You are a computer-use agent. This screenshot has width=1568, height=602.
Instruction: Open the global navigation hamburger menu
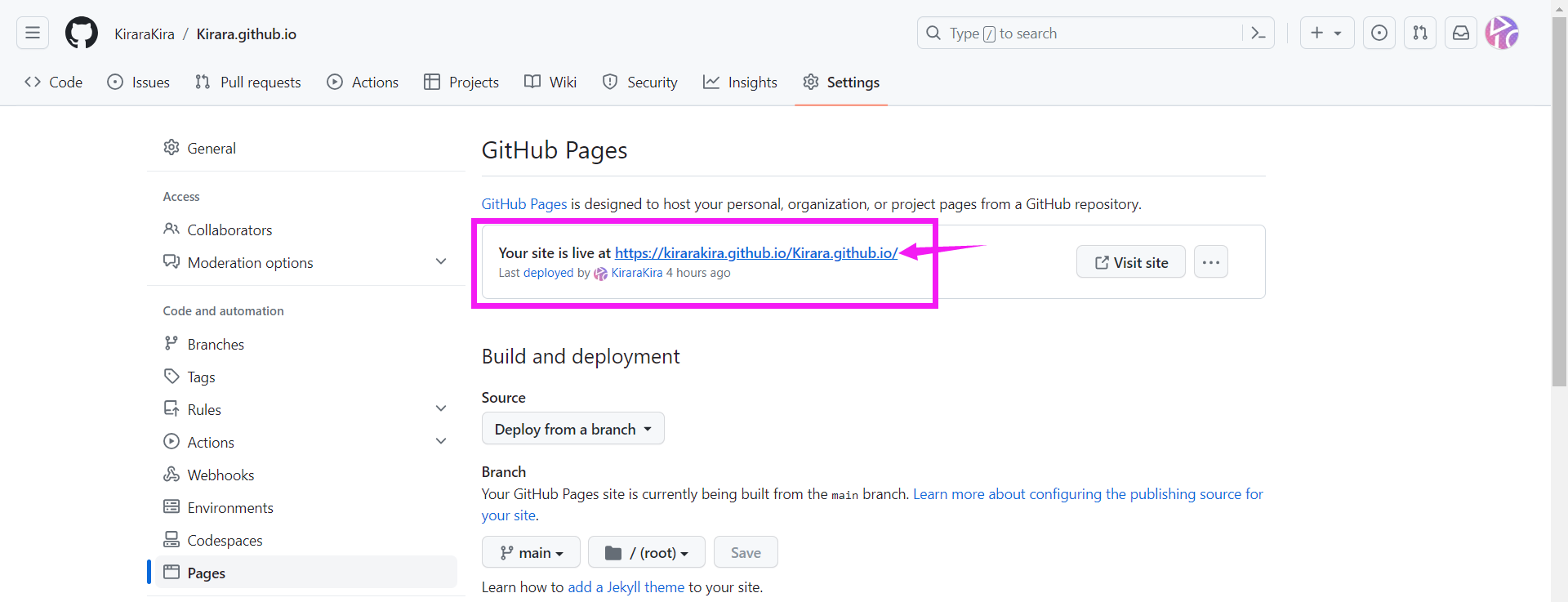pos(33,33)
